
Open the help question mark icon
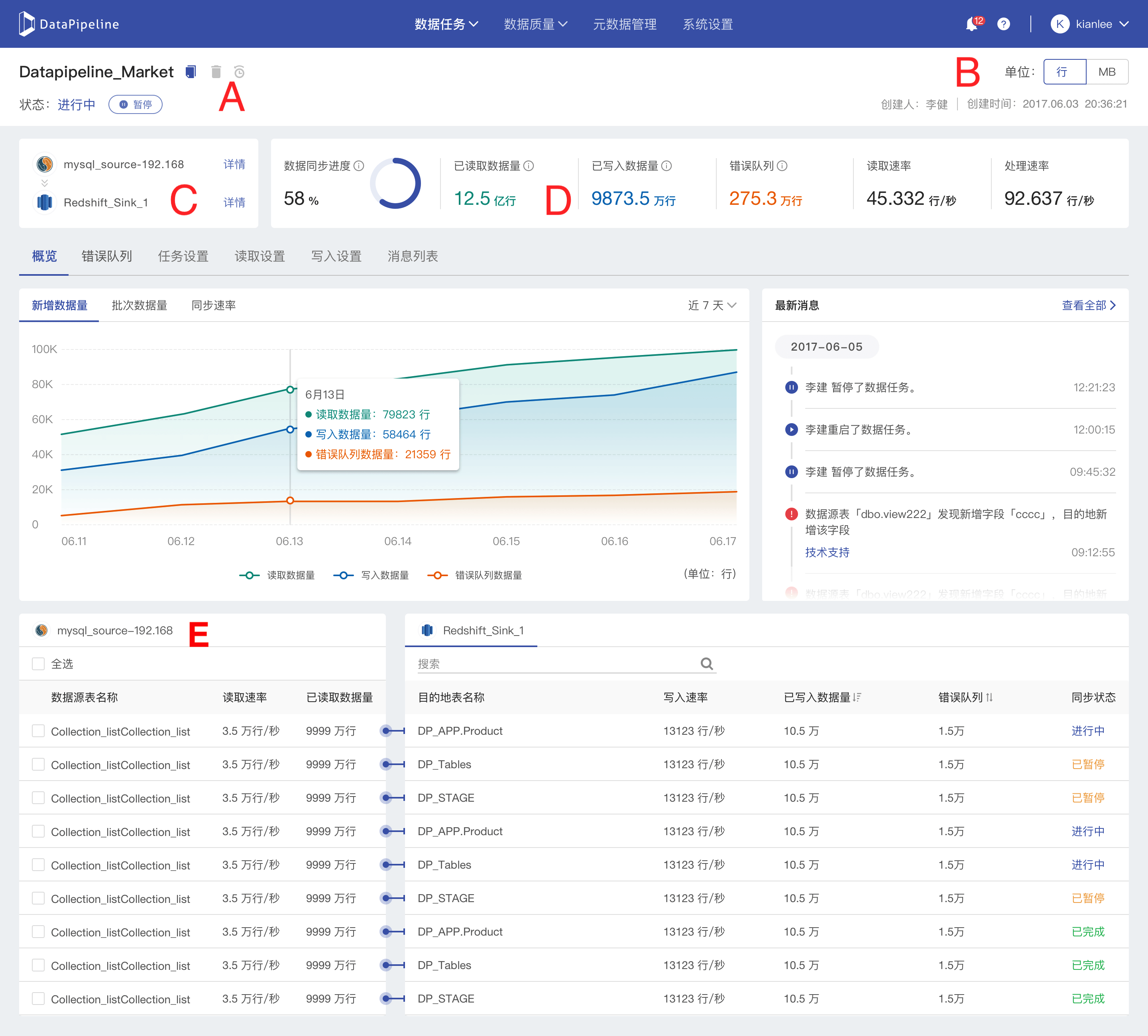click(x=1003, y=24)
